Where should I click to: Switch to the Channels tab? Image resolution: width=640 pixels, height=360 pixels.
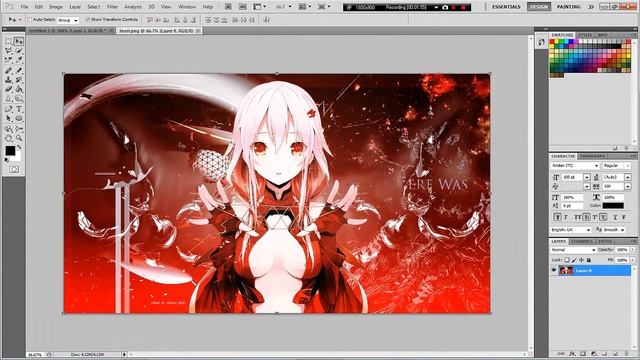click(582, 241)
